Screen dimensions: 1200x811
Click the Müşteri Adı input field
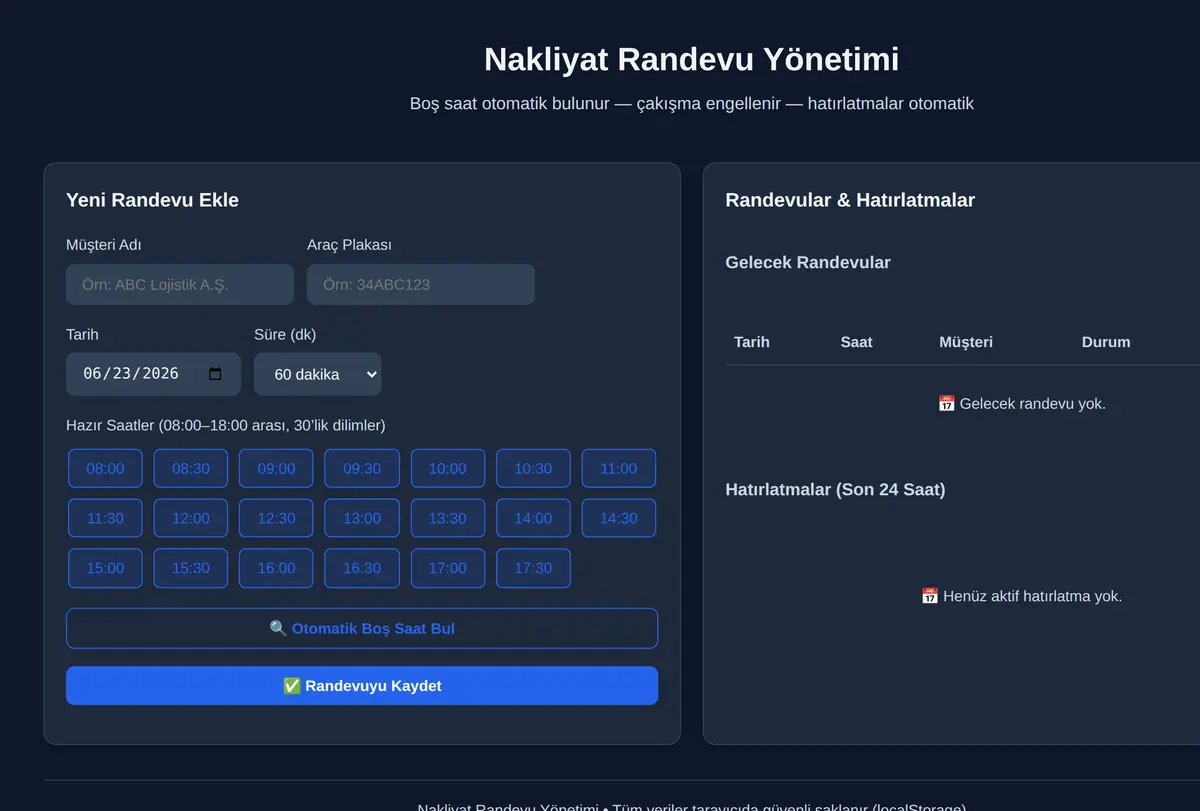[x=180, y=284]
